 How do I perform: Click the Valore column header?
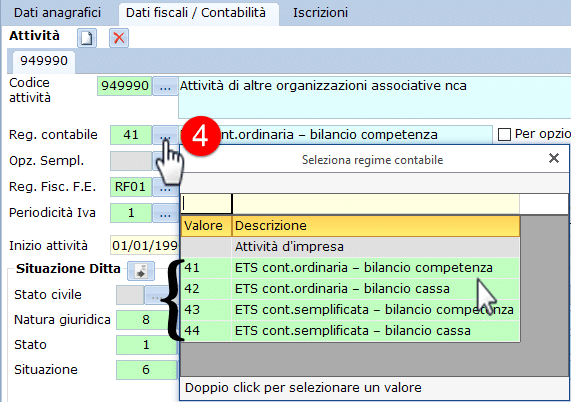pyautogui.click(x=206, y=226)
